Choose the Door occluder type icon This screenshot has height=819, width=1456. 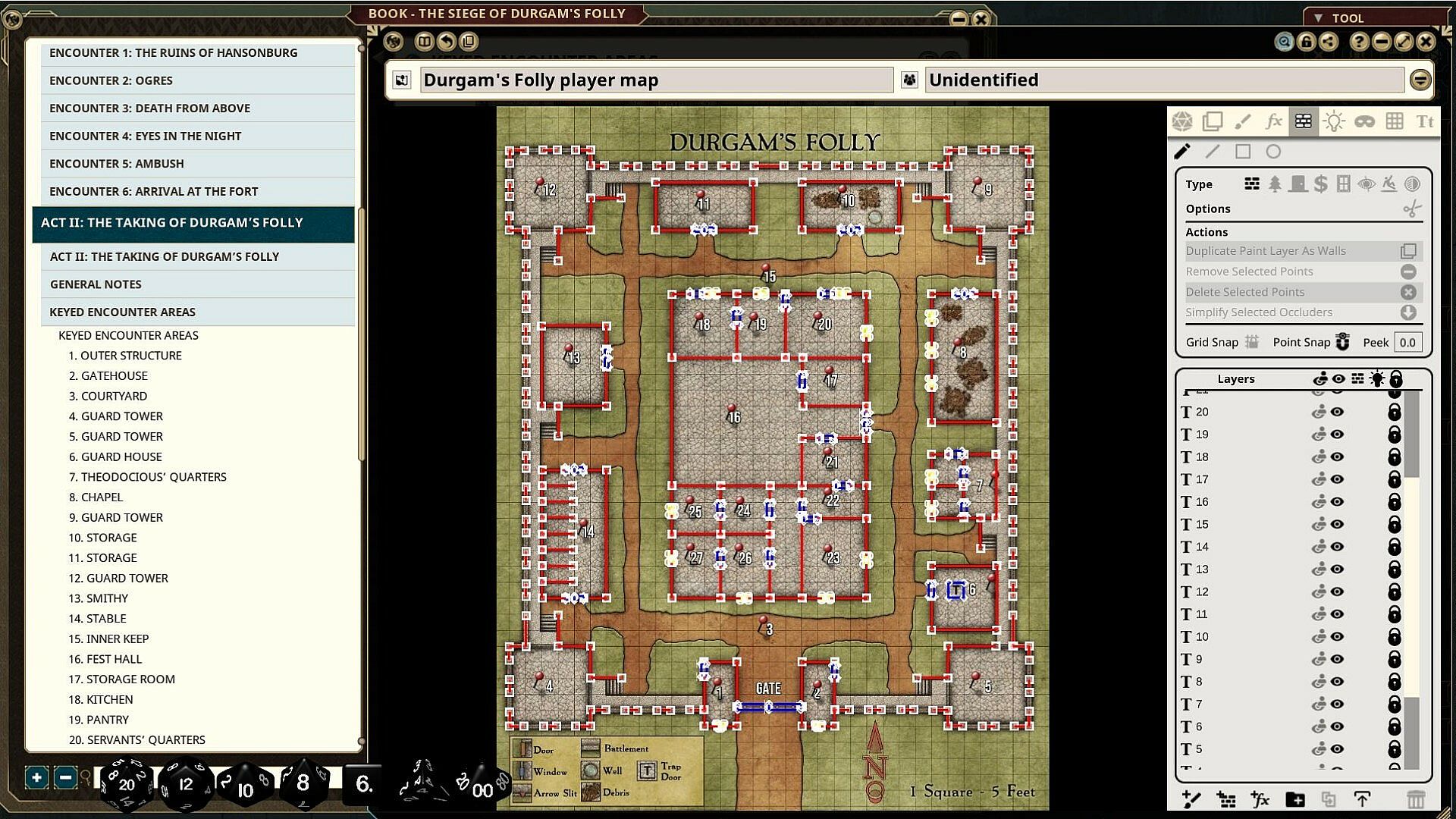1298,184
